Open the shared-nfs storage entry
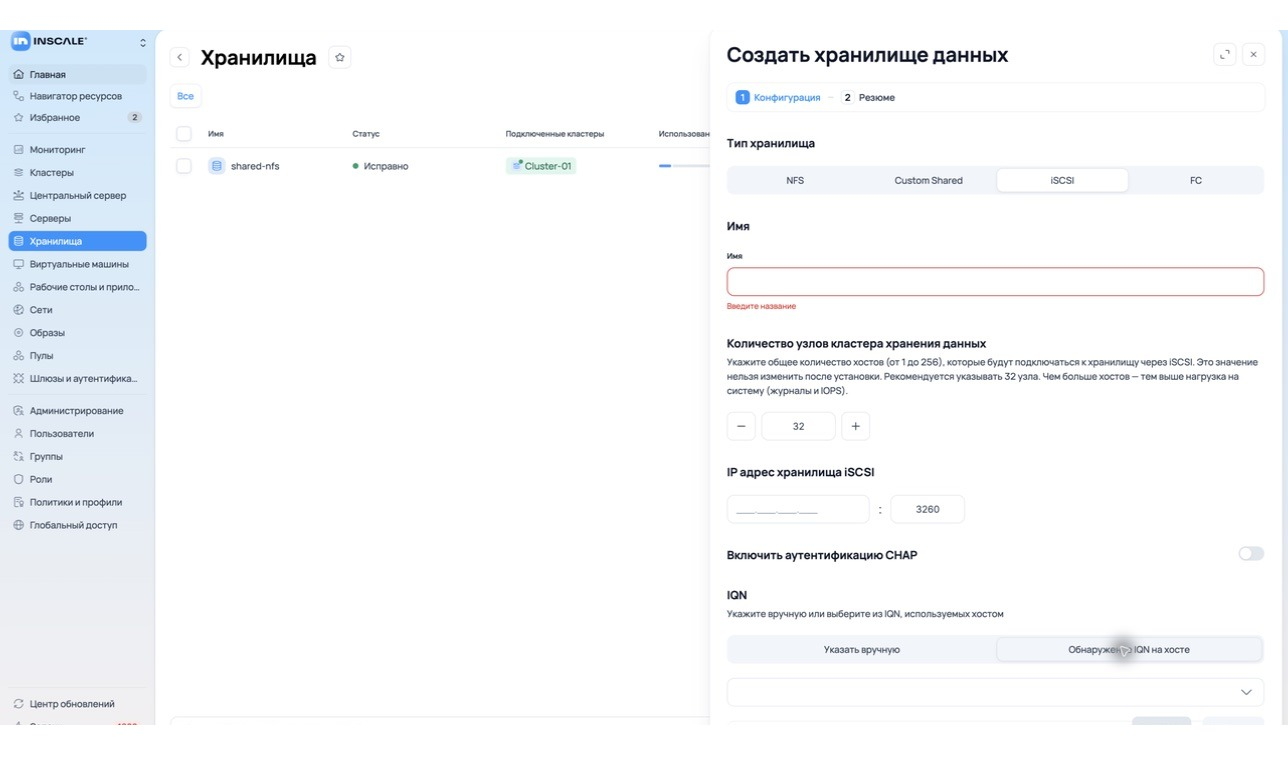 coord(255,166)
